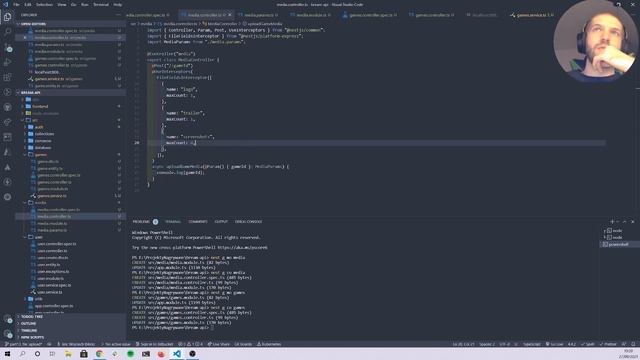Open the Selection menu
The image size is (640, 360).
[x=44, y=4]
